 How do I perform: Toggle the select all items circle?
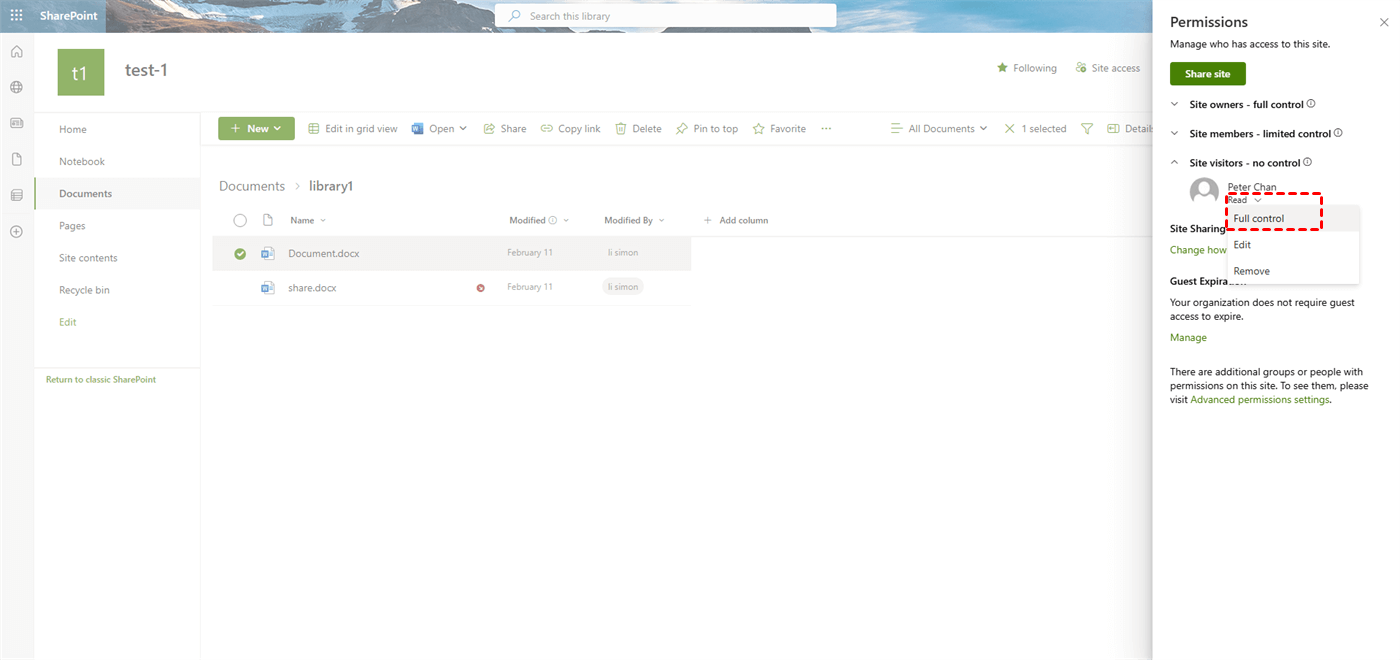coord(240,220)
